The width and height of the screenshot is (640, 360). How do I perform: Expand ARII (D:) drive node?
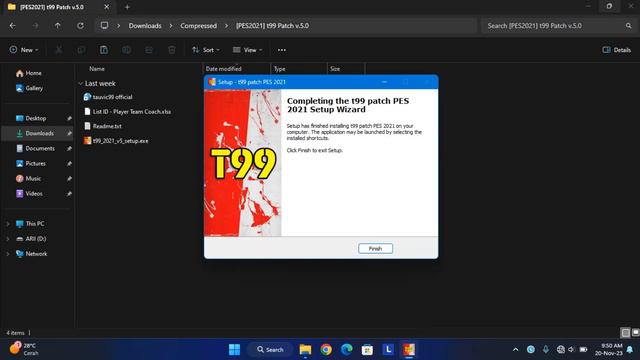pos(7,239)
